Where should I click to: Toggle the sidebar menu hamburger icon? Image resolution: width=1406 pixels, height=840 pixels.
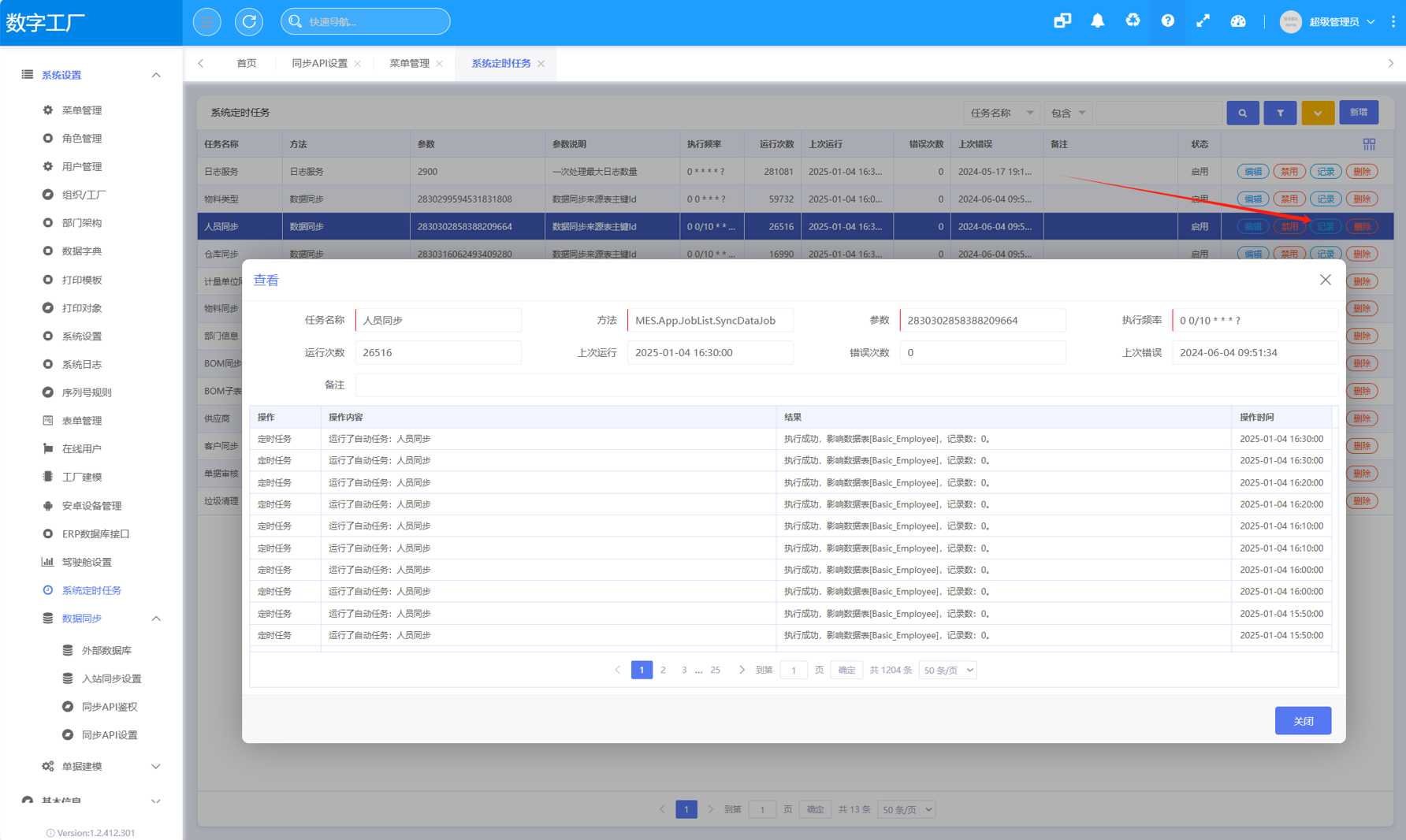(x=207, y=21)
